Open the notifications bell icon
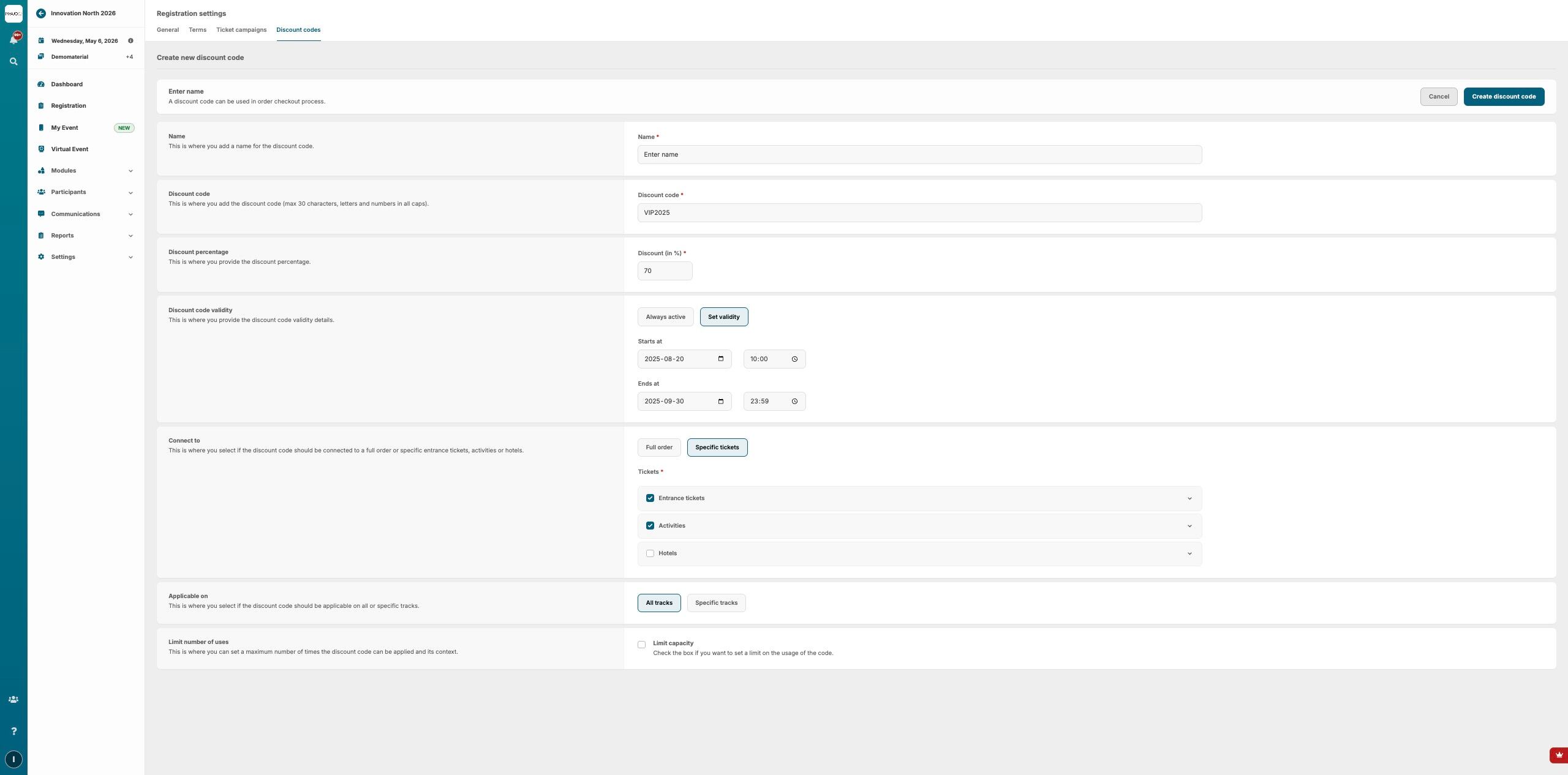Screen dimensions: 1568x775 point(13,39)
